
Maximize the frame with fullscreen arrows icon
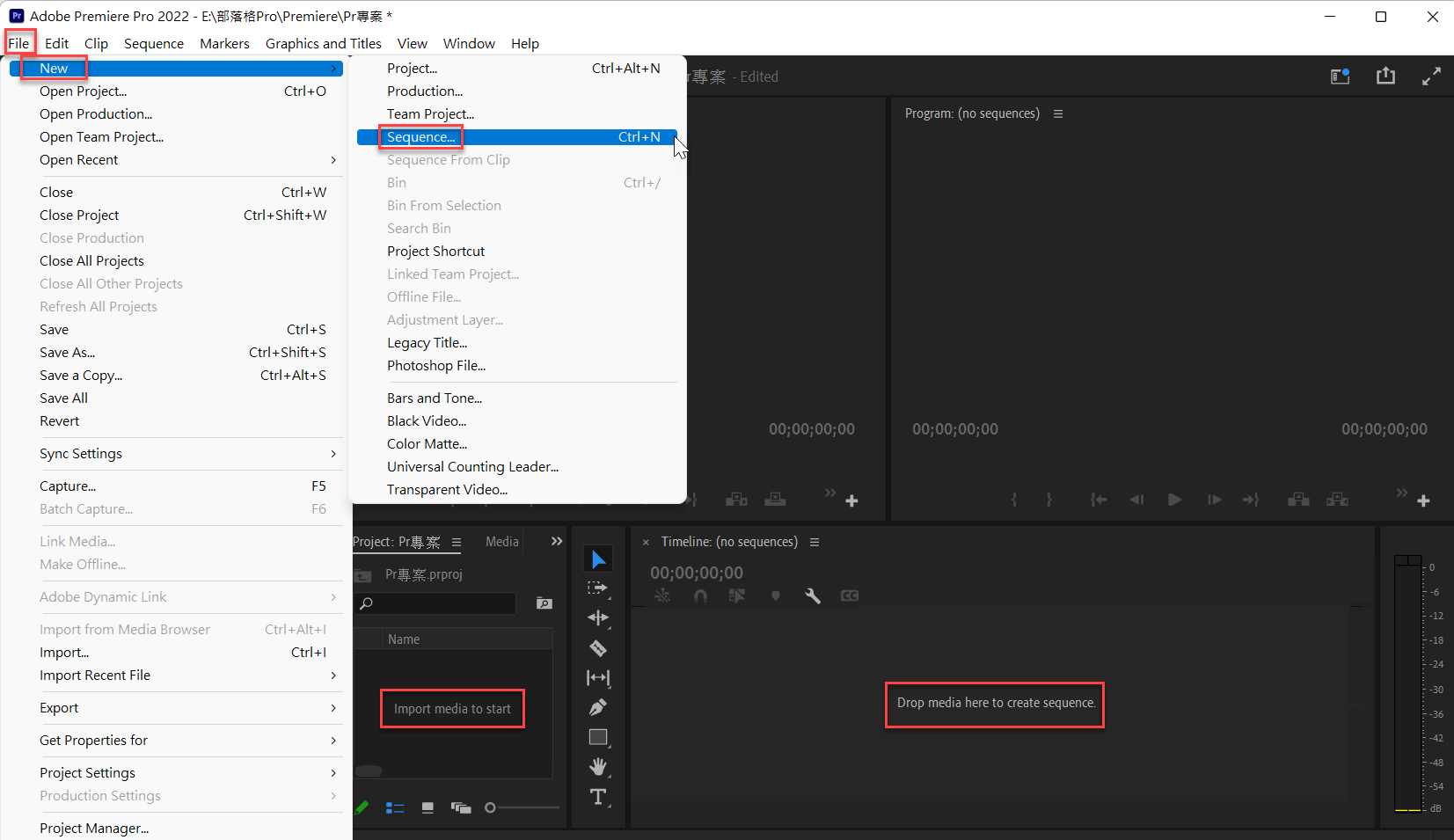click(1431, 77)
